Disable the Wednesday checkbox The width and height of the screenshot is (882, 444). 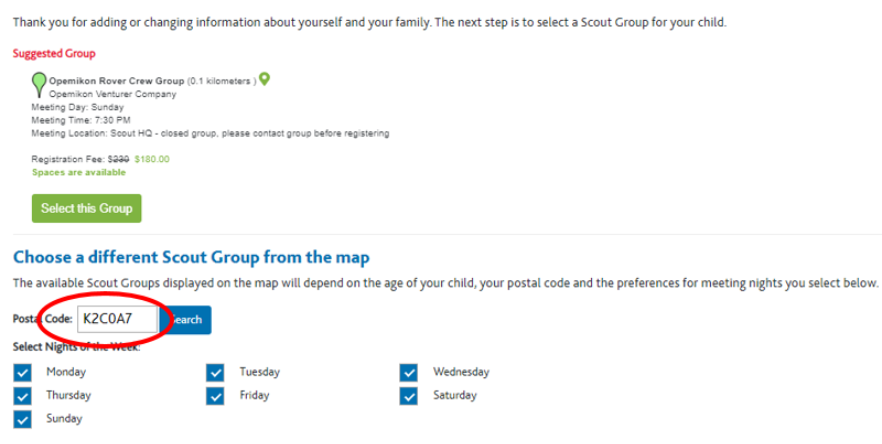tap(408, 372)
